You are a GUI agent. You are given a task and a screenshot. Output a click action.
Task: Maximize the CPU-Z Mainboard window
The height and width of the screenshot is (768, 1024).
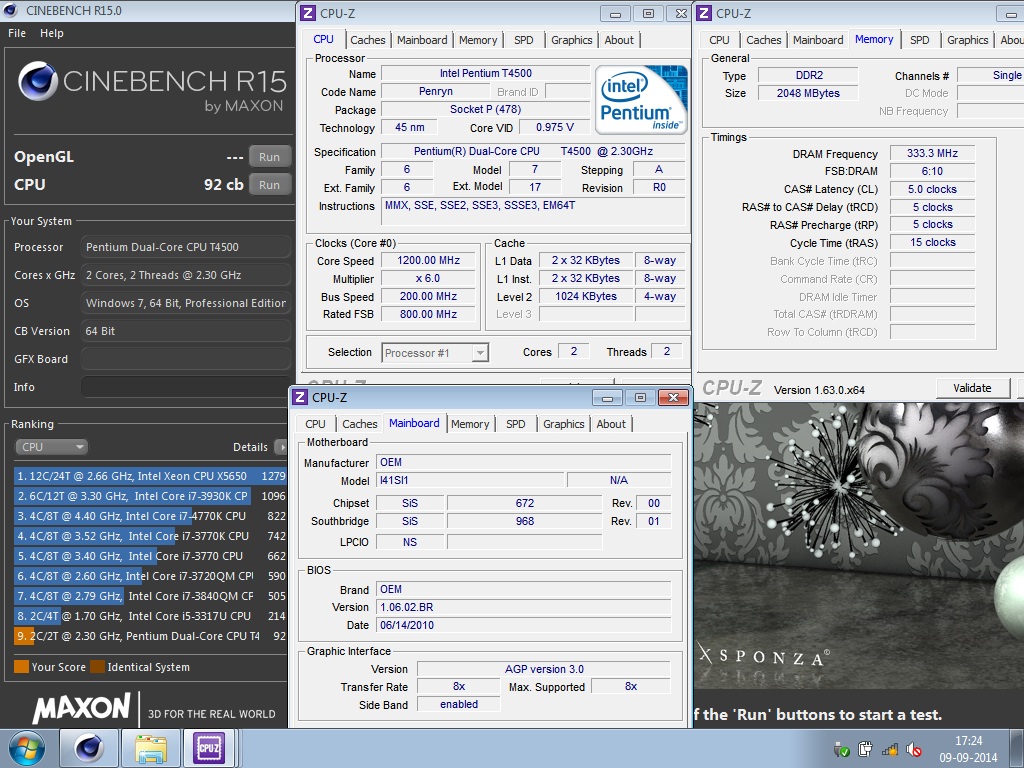point(640,397)
